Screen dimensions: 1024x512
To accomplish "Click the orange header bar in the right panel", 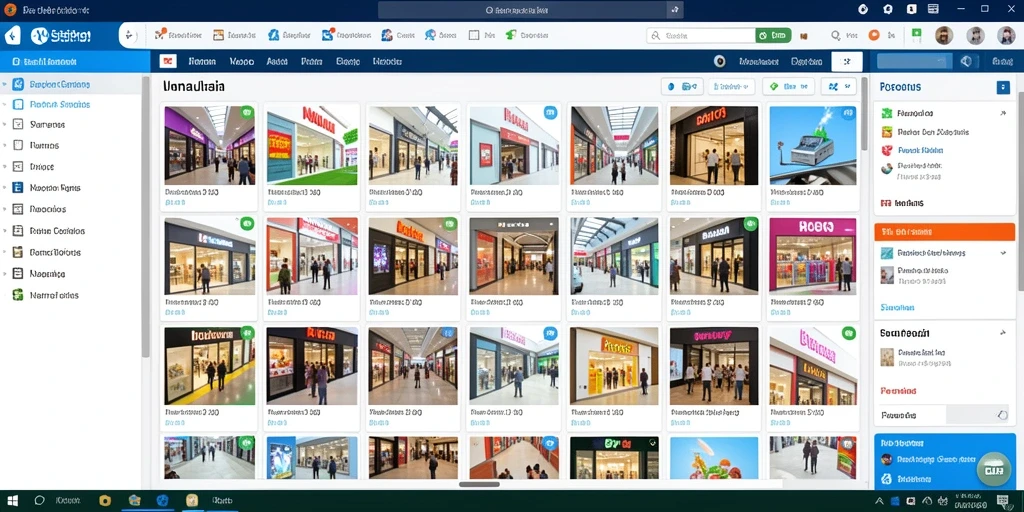I will [944, 232].
